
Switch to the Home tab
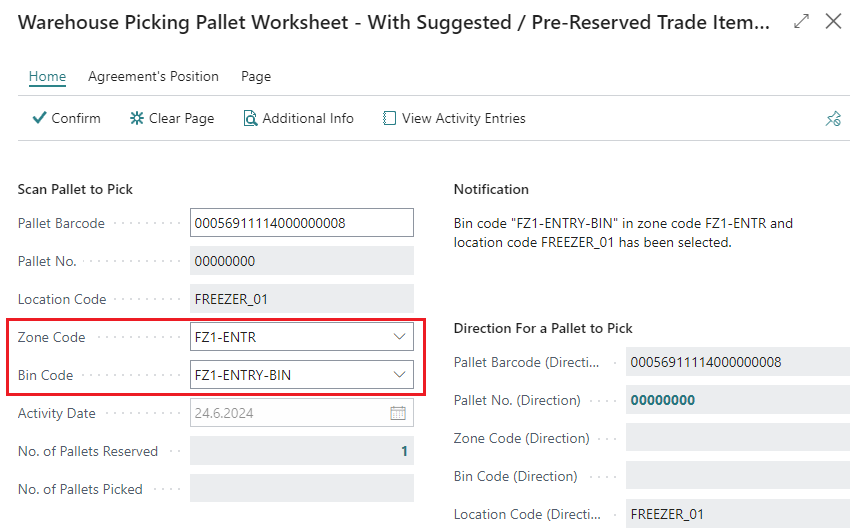click(47, 76)
